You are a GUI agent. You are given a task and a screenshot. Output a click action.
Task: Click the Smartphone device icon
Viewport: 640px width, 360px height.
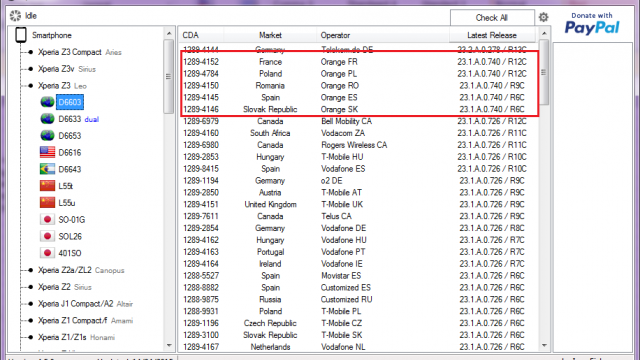21,35
